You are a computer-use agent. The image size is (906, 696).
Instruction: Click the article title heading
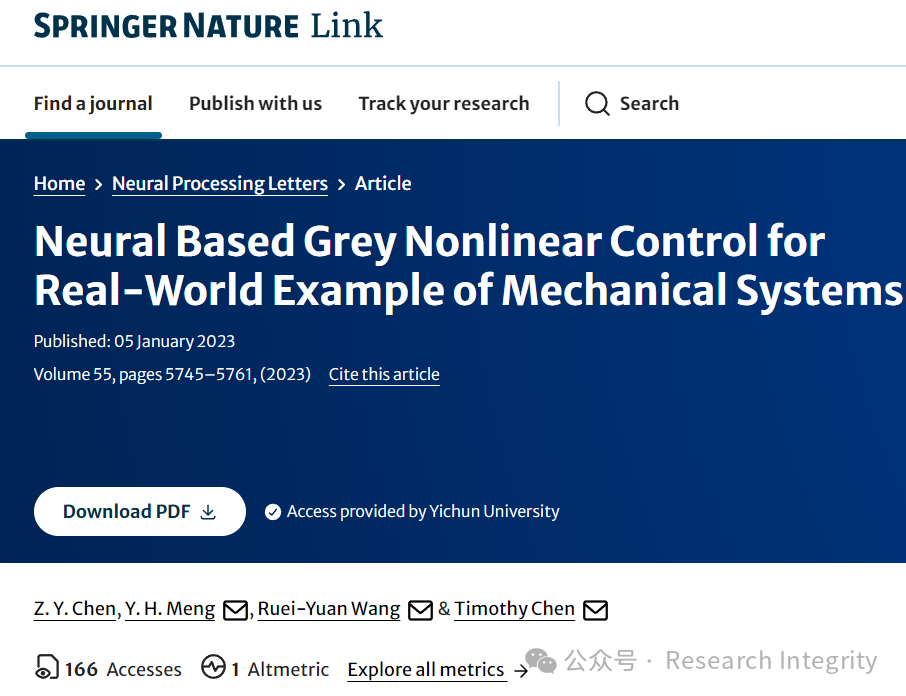click(468, 266)
